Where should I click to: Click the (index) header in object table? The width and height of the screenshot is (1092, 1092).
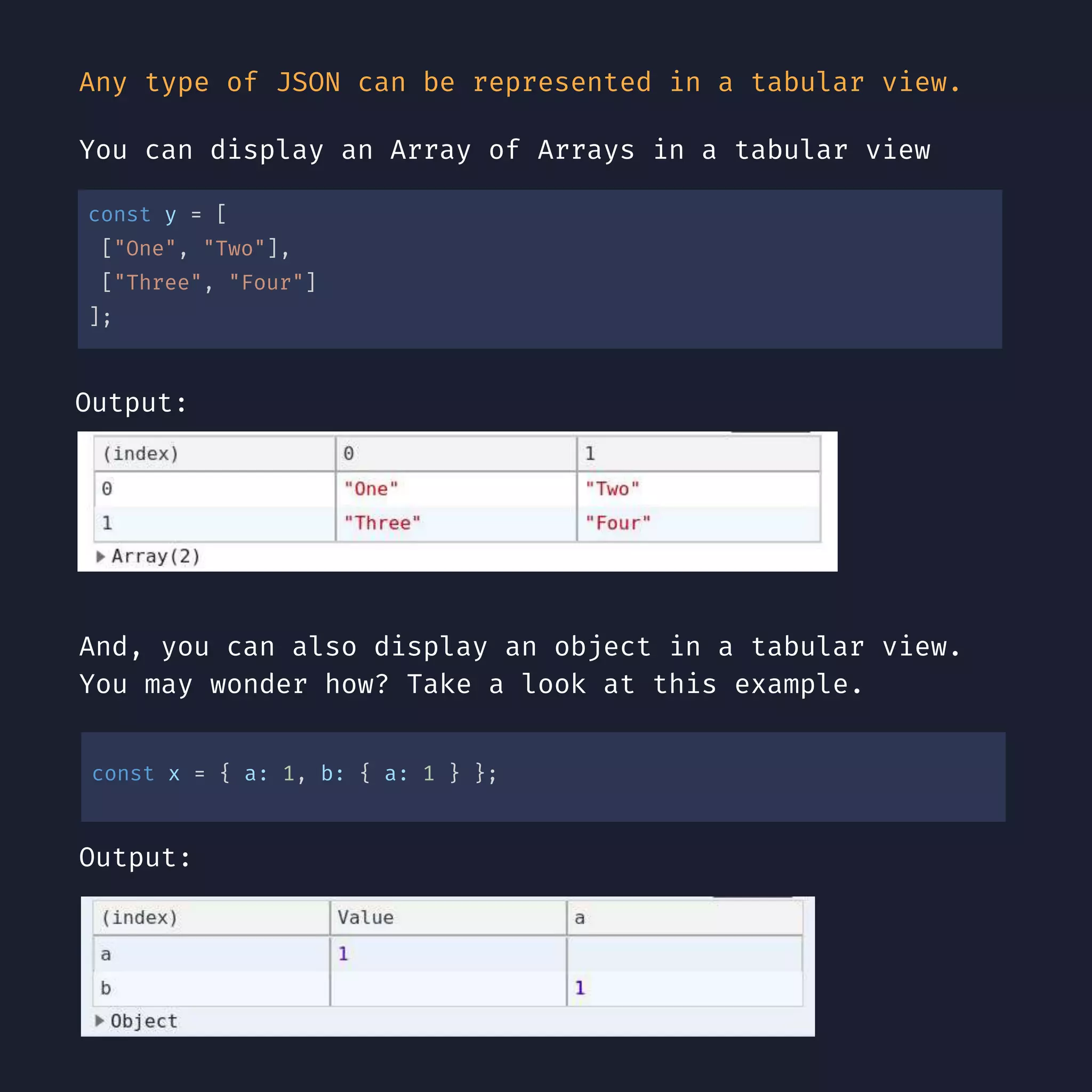(x=211, y=917)
